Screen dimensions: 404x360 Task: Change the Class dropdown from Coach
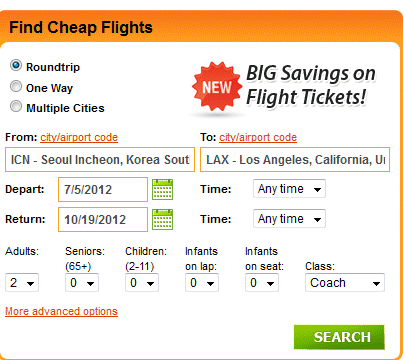tap(345, 283)
